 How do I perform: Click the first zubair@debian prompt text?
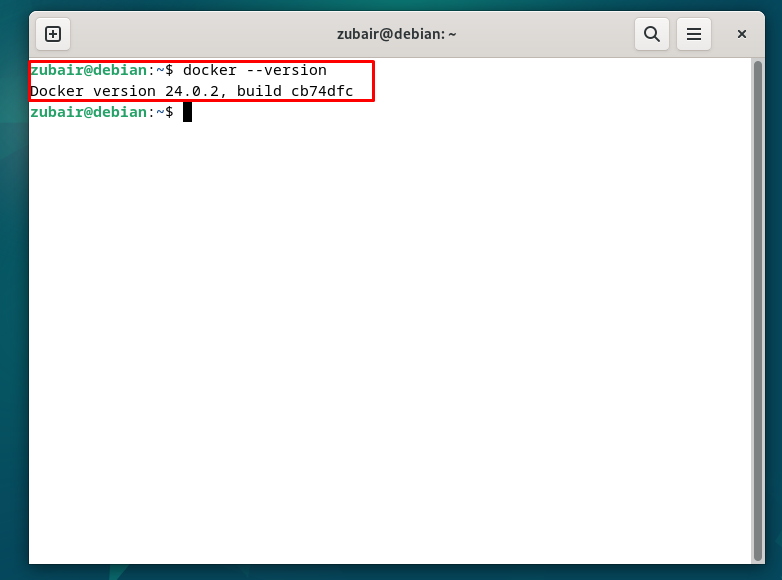[x=88, y=70]
